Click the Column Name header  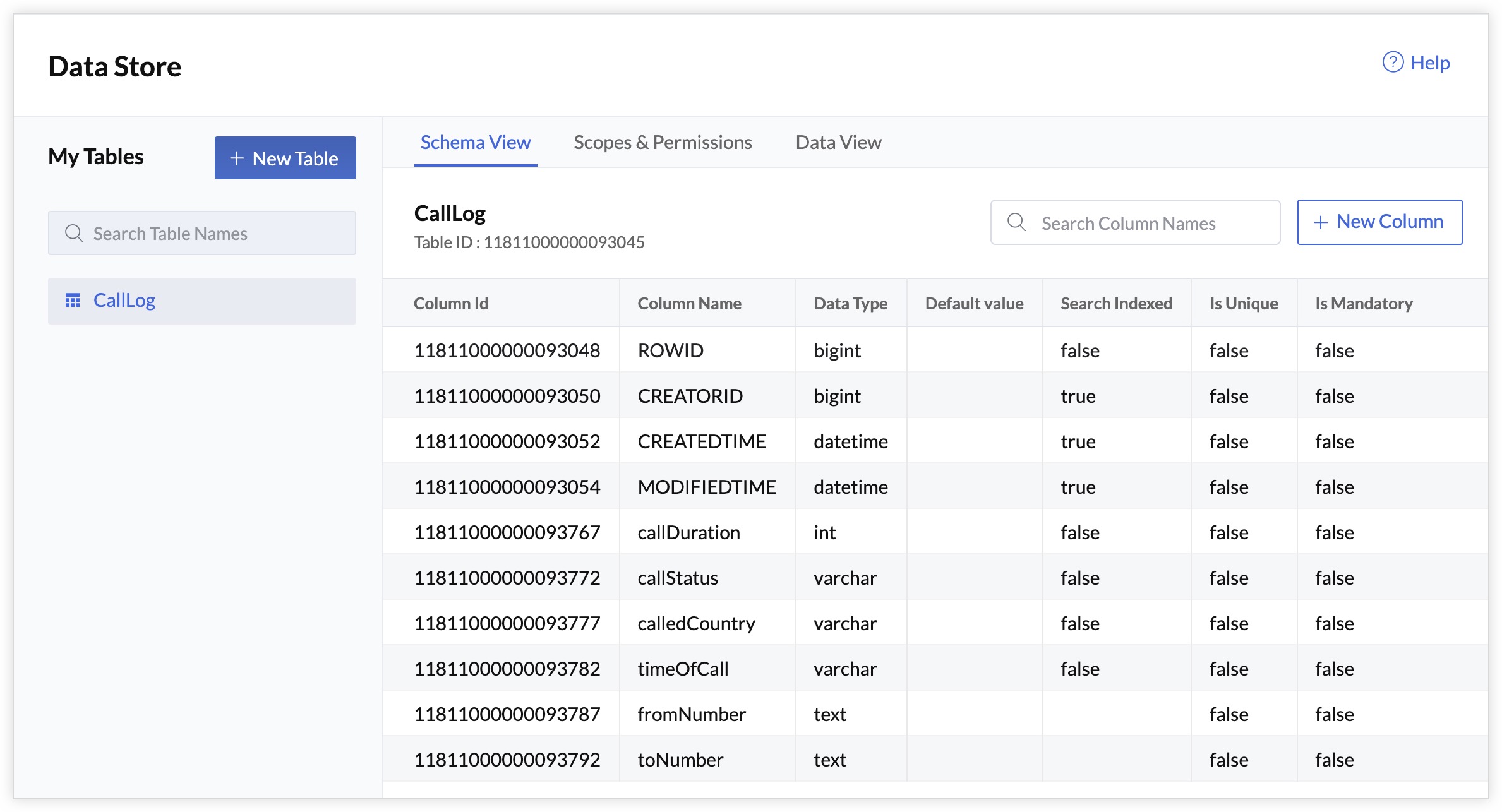(x=689, y=304)
